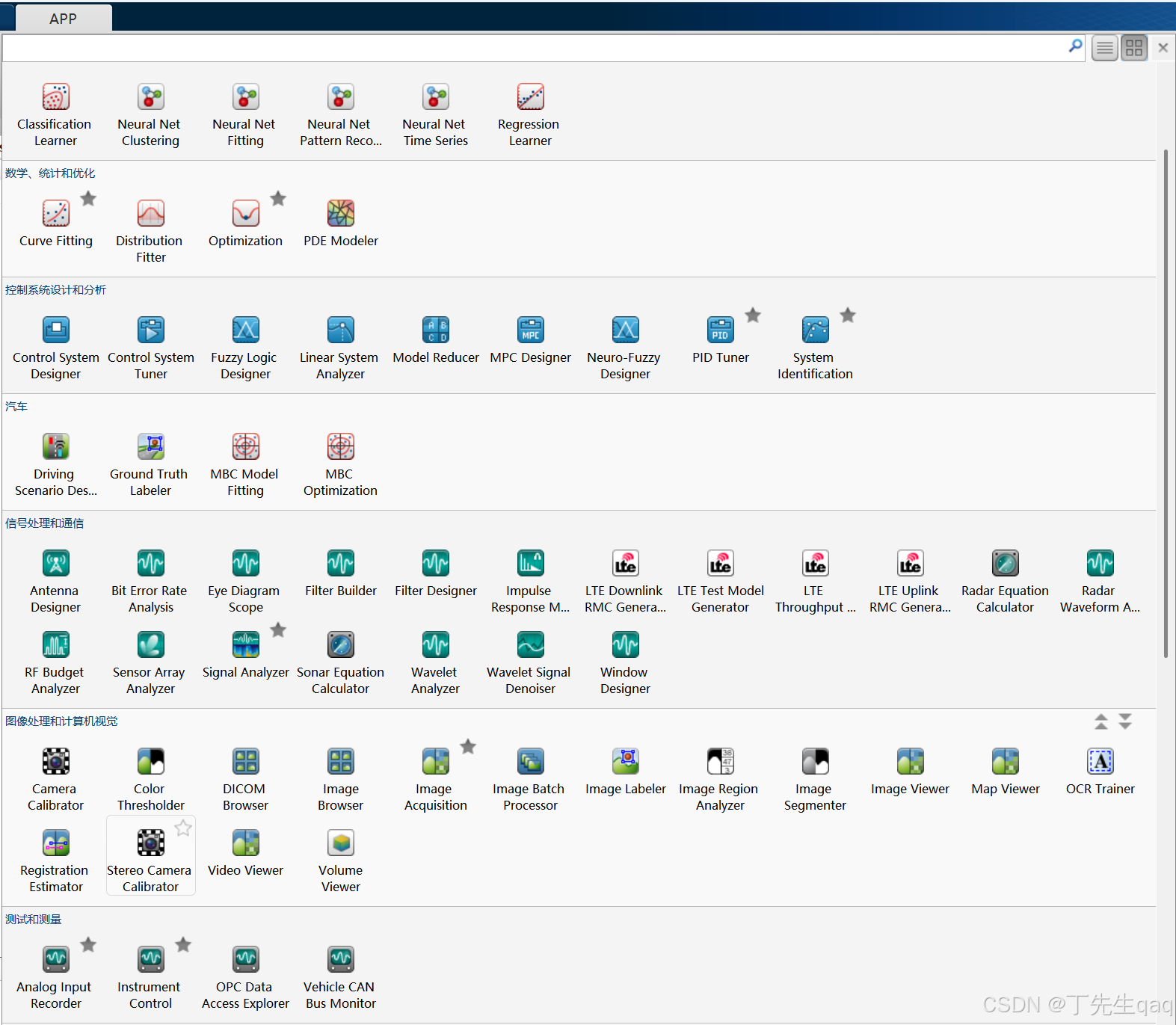Image resolution: width=1176 pixels, height=1025 pixels.
Task: Launch Fuzzy Logic Designer
Action: click(245, 348)
